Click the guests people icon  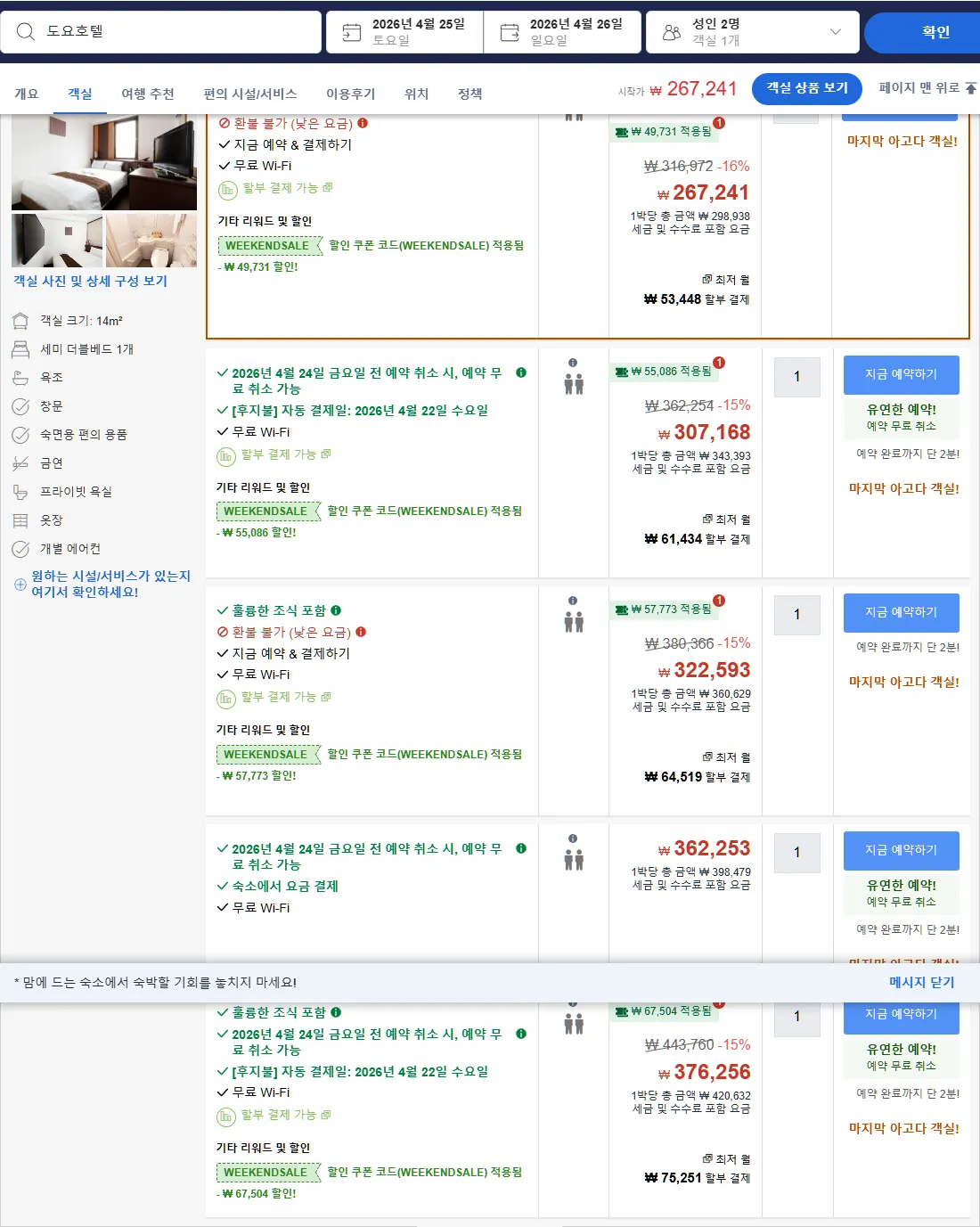(672, 33)
